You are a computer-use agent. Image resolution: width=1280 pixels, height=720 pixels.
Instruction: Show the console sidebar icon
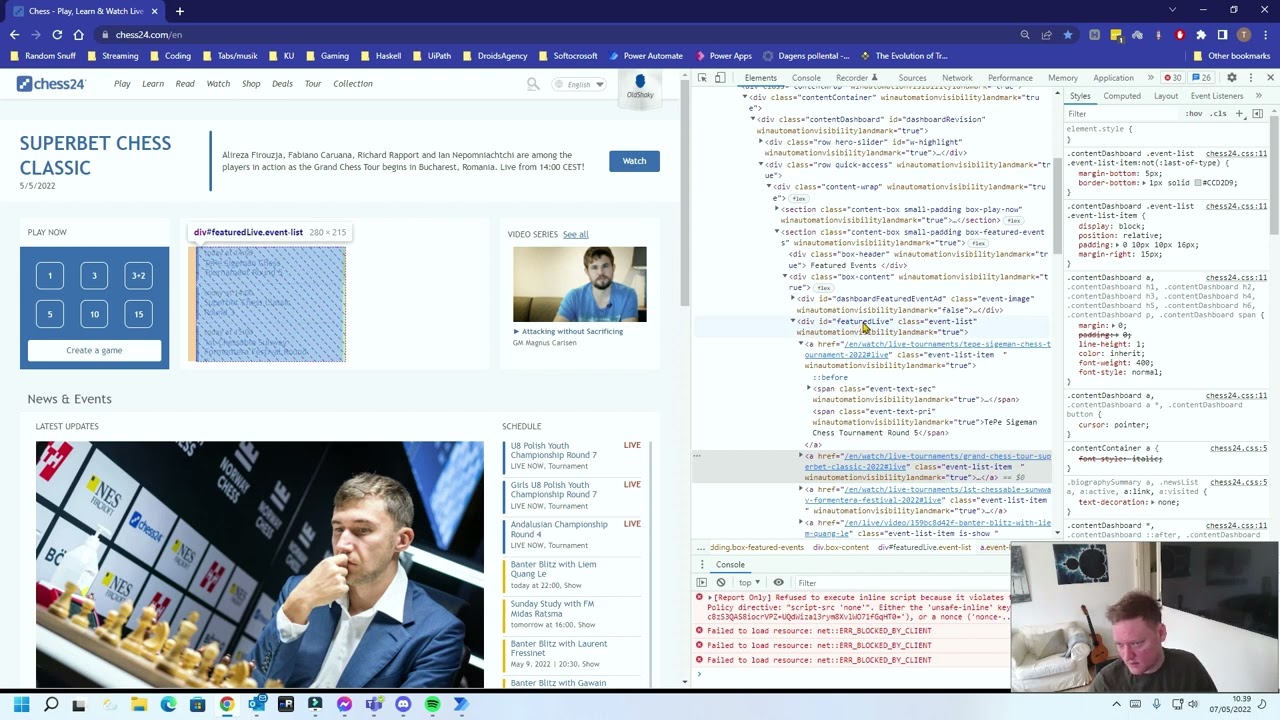(702, 582)
